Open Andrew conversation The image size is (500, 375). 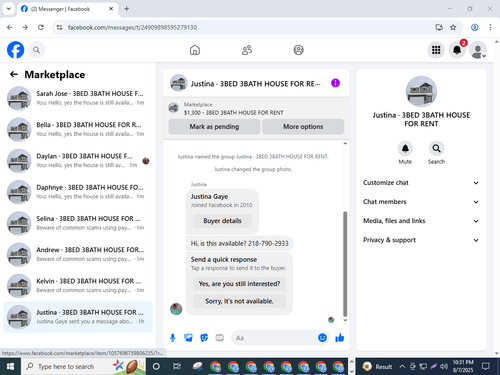coord(78,254)
